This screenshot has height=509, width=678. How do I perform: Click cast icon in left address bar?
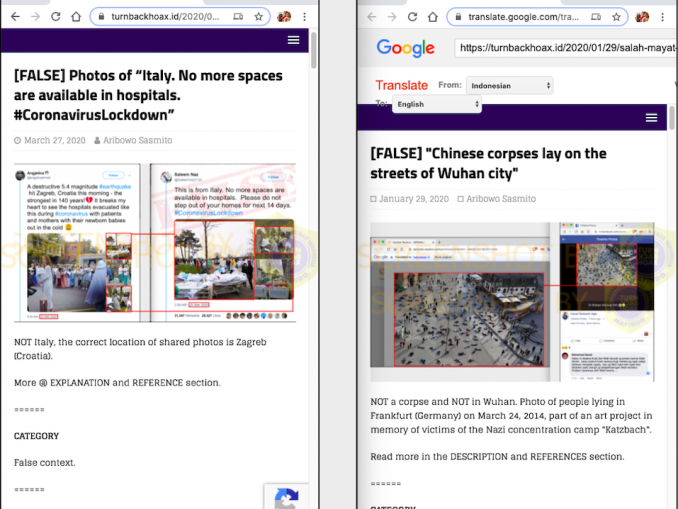point(238,17)
